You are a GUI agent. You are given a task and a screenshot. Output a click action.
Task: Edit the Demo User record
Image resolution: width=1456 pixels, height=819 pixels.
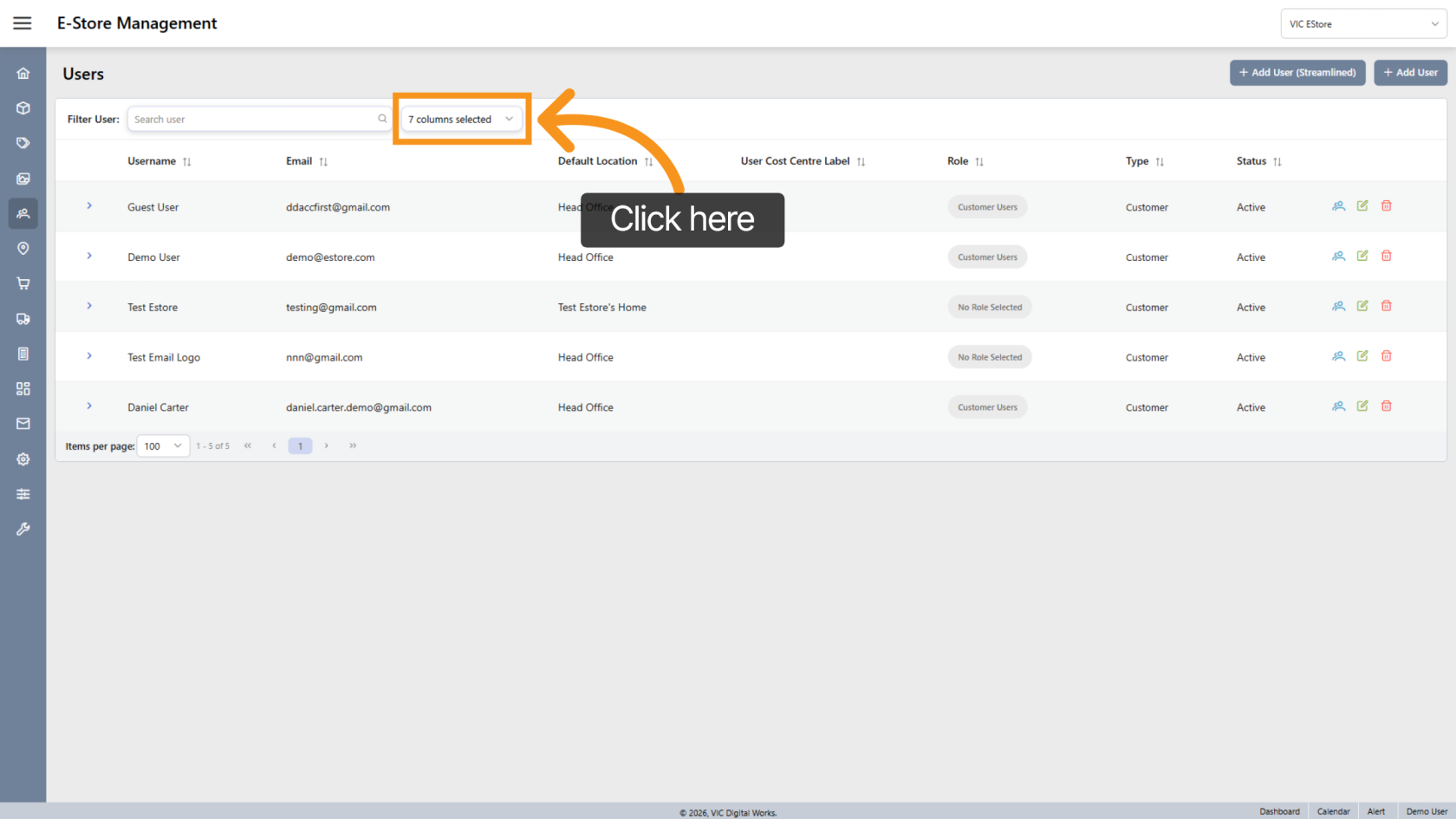(1362, 256)
